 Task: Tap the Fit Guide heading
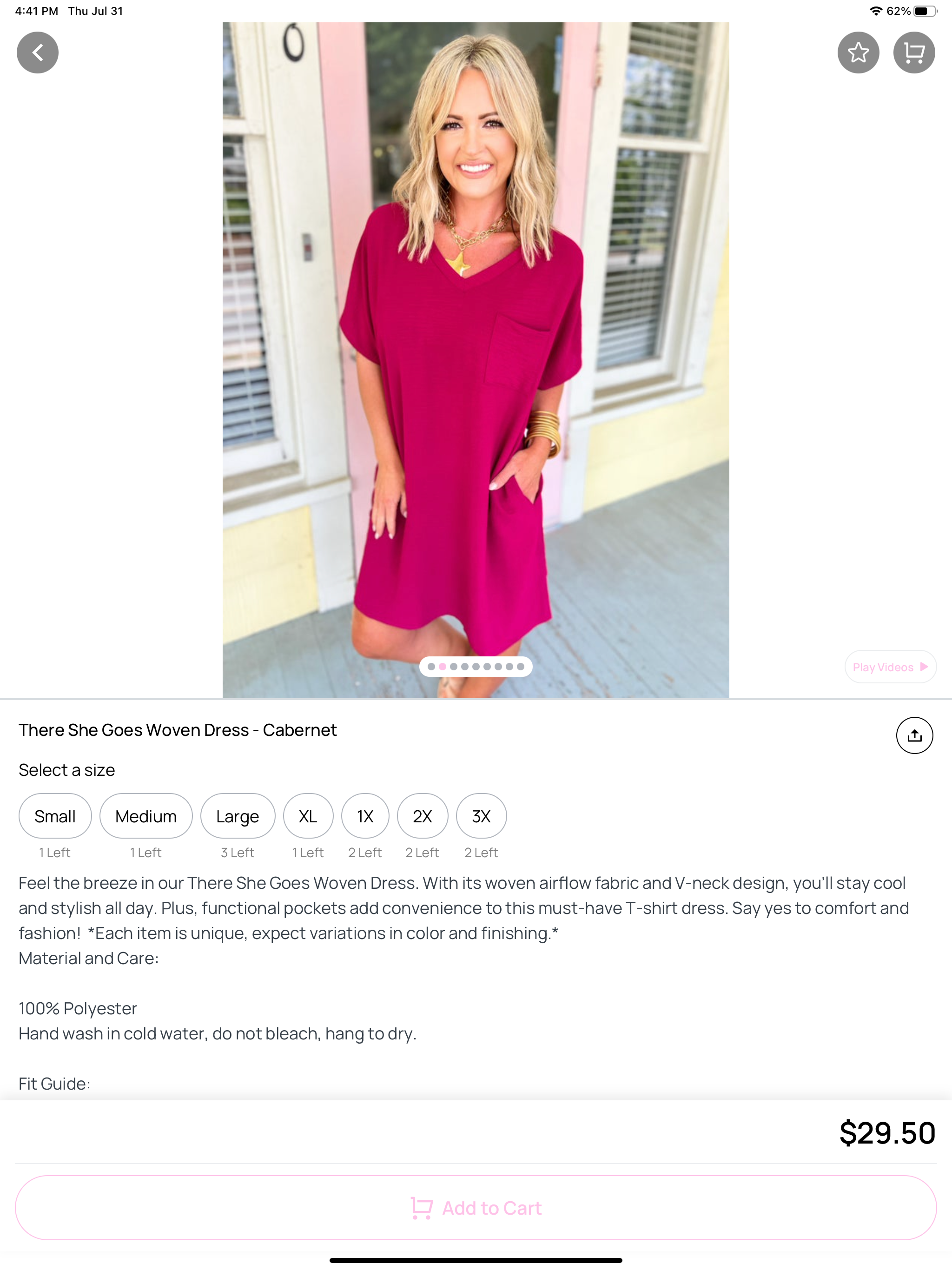coord(54,1084)
